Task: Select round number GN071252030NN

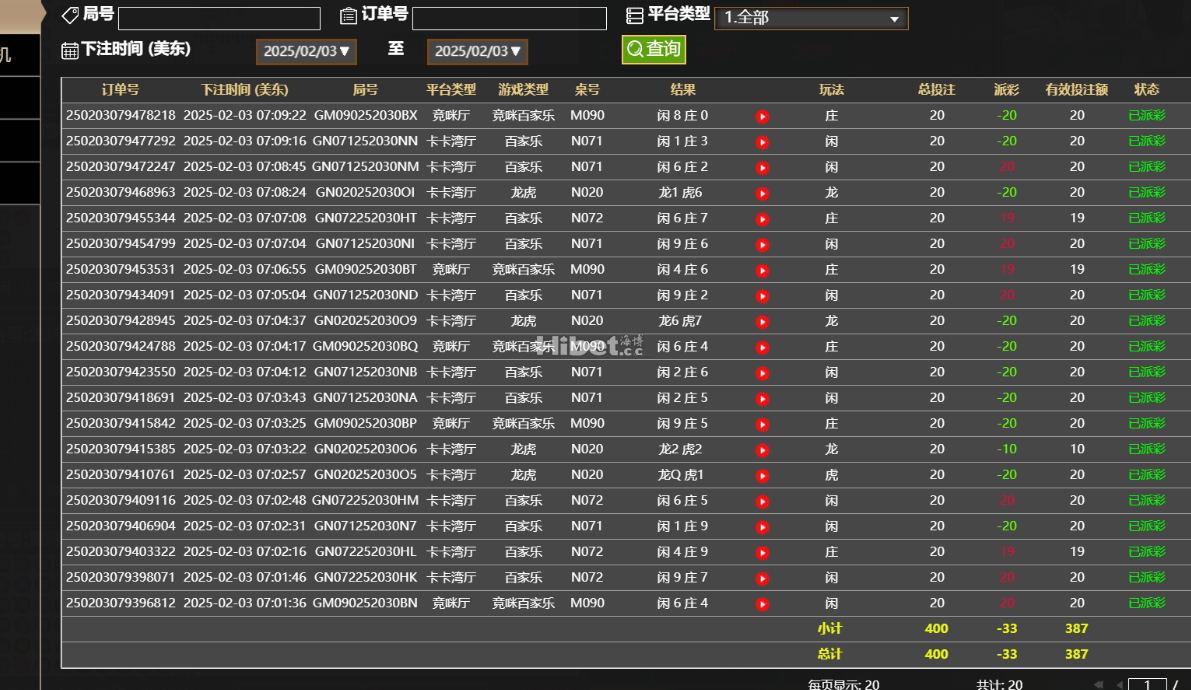Action: click(365, 141)
